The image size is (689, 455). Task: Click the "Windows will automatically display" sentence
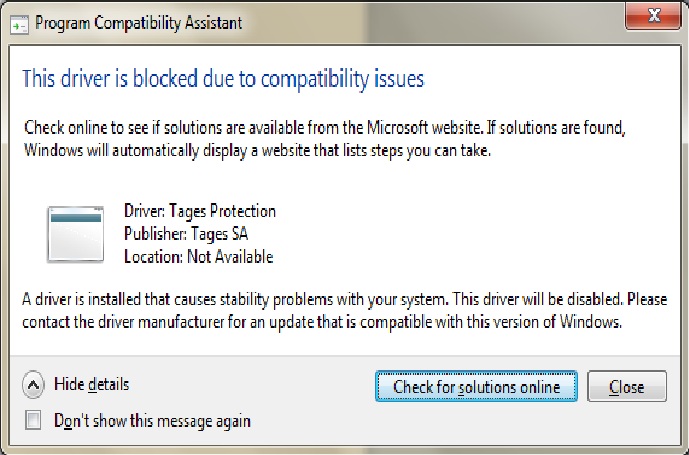tap(257, 150)
